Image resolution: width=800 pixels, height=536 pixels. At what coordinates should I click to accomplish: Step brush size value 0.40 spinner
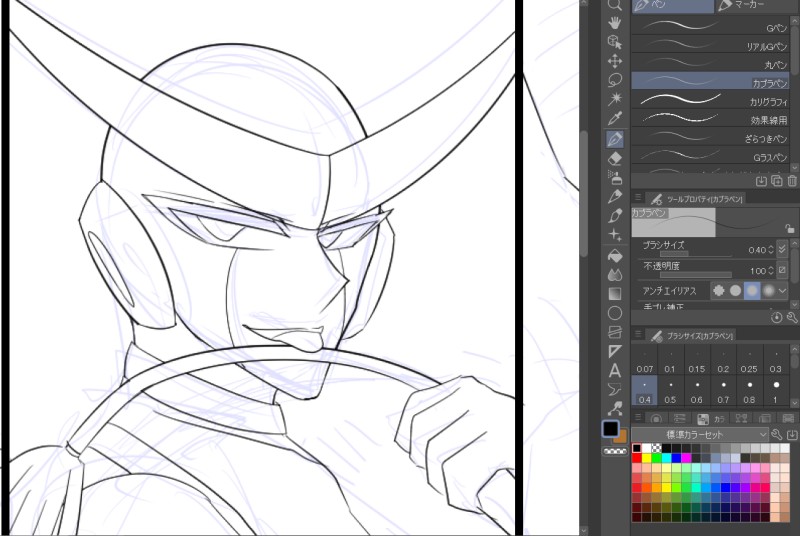(x=770, y=250)
